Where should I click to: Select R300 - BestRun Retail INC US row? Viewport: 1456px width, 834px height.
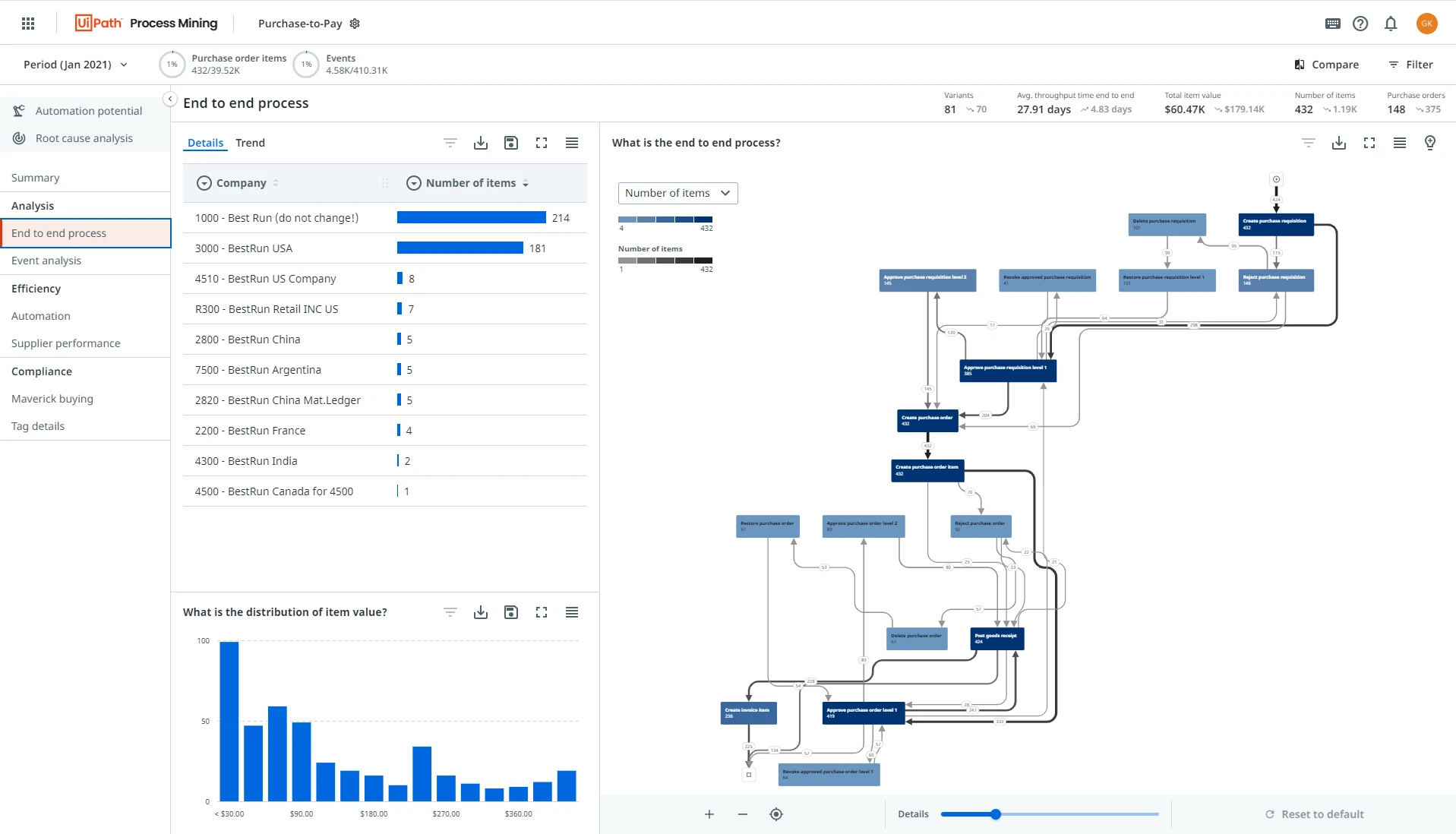[x=385, y=309]
